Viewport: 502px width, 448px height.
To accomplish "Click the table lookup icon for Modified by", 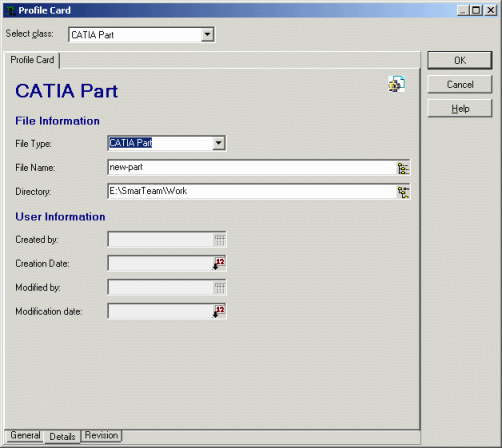I will [x=219, y=288].
